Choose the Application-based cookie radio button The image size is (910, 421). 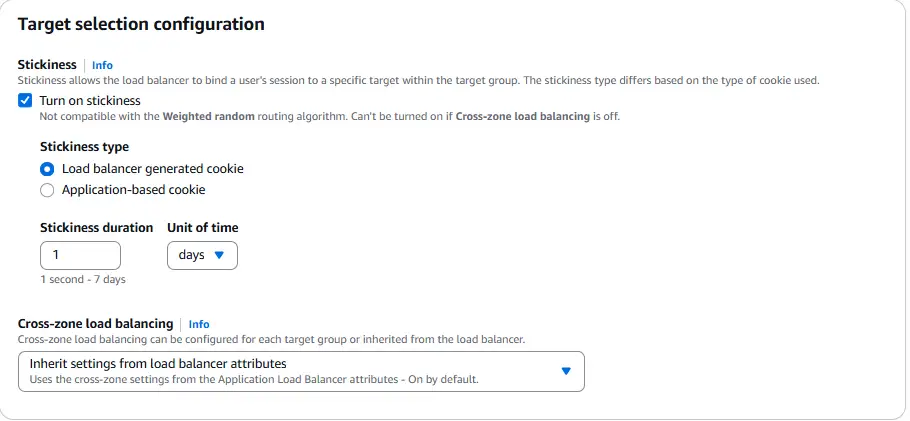coord(47,190)
